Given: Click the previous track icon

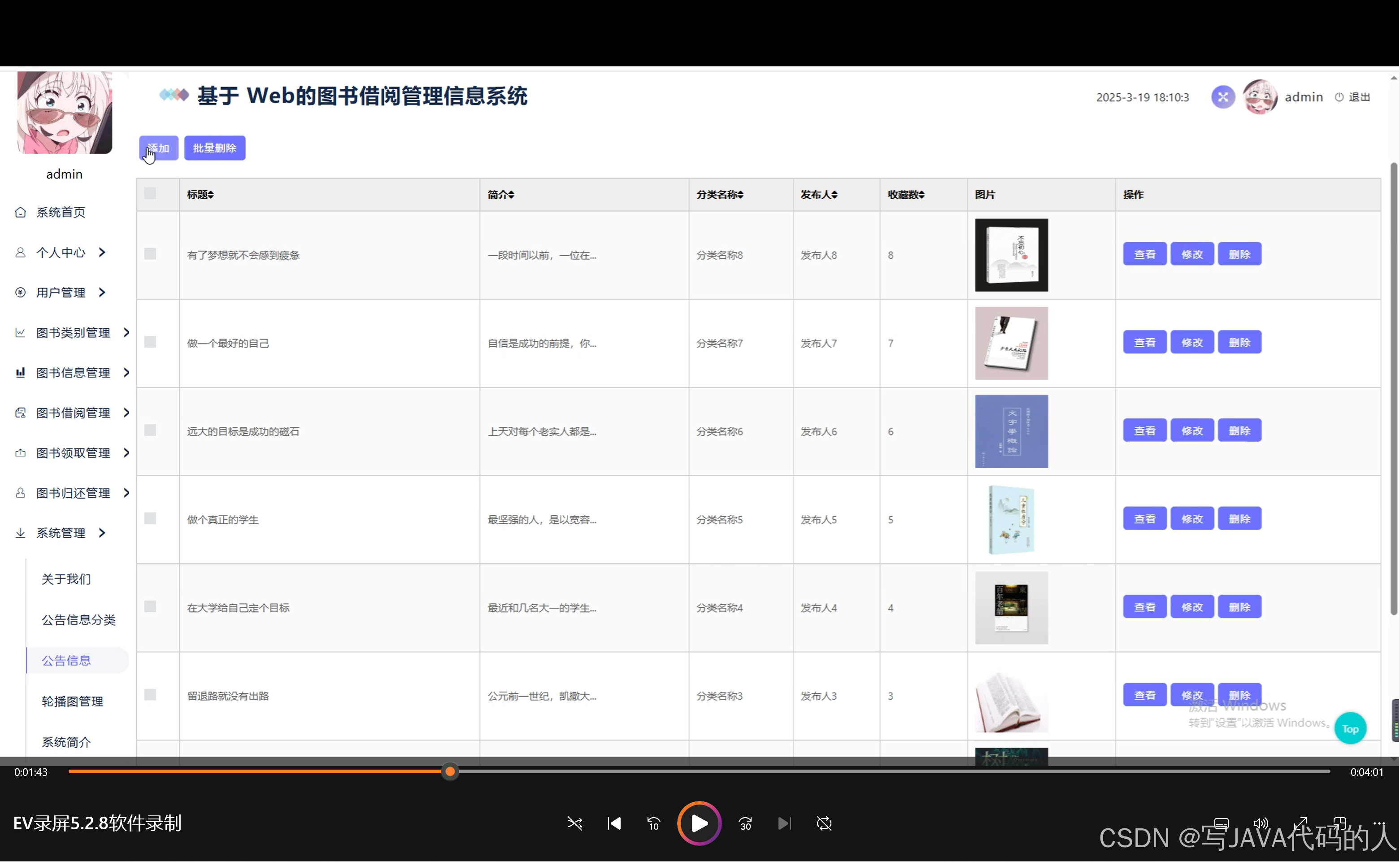Looking at the screenshot, I should click(614, 823).
